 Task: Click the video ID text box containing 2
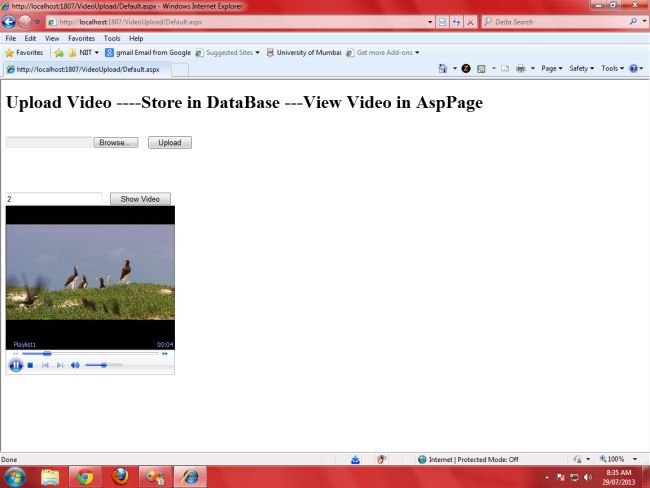[54, 199]
